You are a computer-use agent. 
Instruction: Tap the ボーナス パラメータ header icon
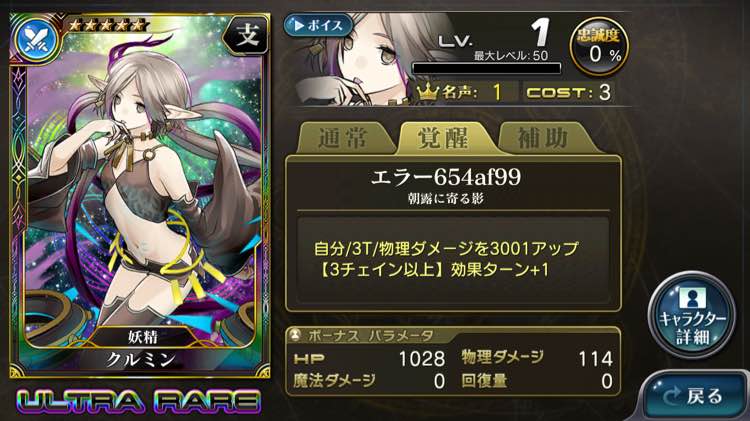(x=296, y=335)
